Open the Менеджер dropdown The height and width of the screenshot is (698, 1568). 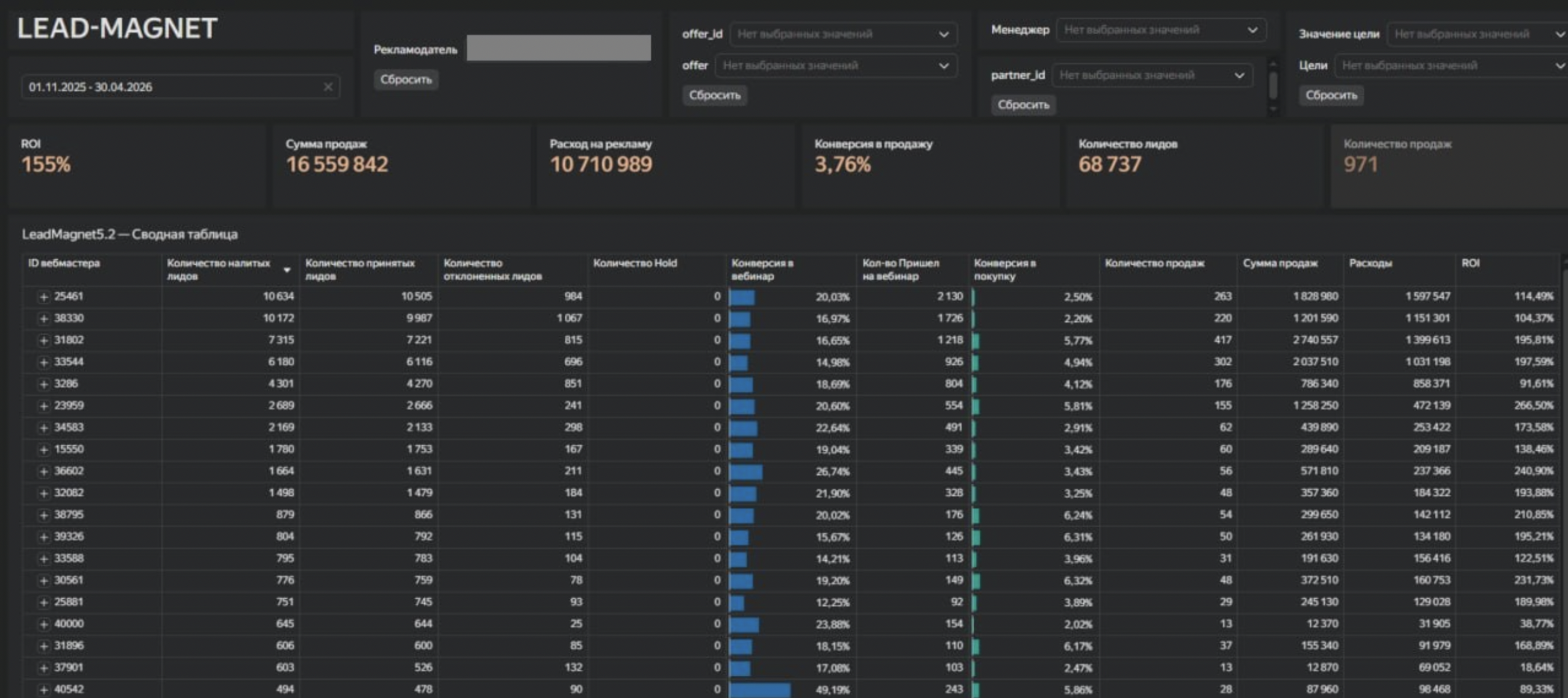pos(1161,30)
